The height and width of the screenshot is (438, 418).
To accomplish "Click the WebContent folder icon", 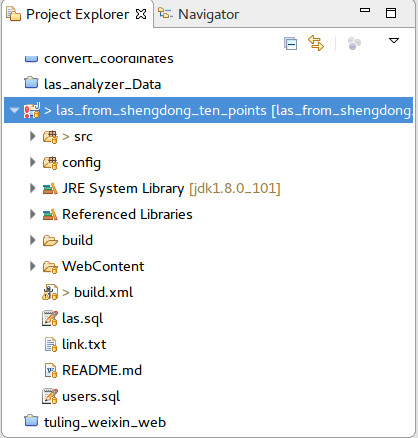I will [x=50, y=267].
